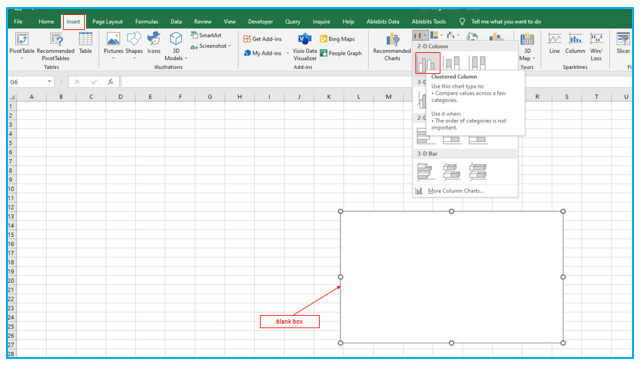Expand the Screenshot dropdown arrow

click(x=230, y=46)
